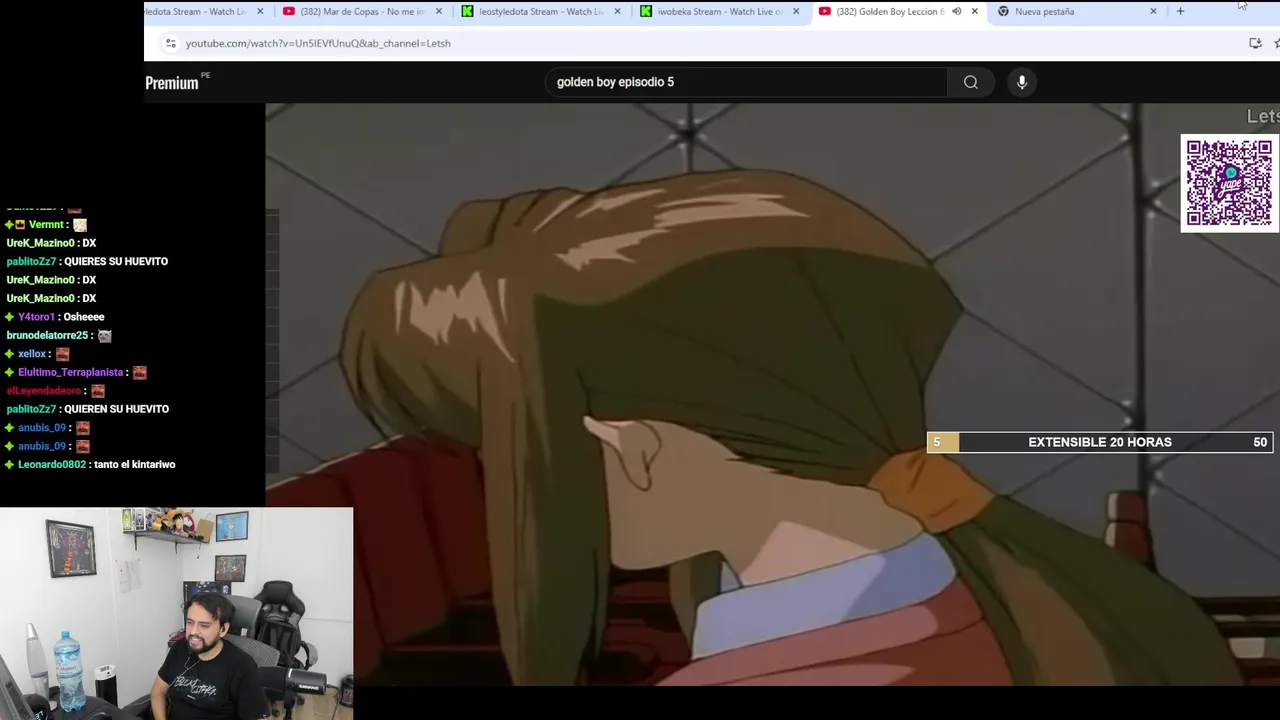Open YouTube Premium home logo
Viewport: 1280px width, 720px height.
point(177,82)
